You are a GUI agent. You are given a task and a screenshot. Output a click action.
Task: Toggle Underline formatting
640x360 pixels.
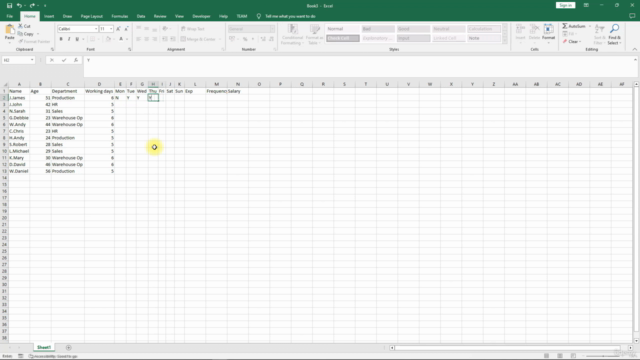77,39
